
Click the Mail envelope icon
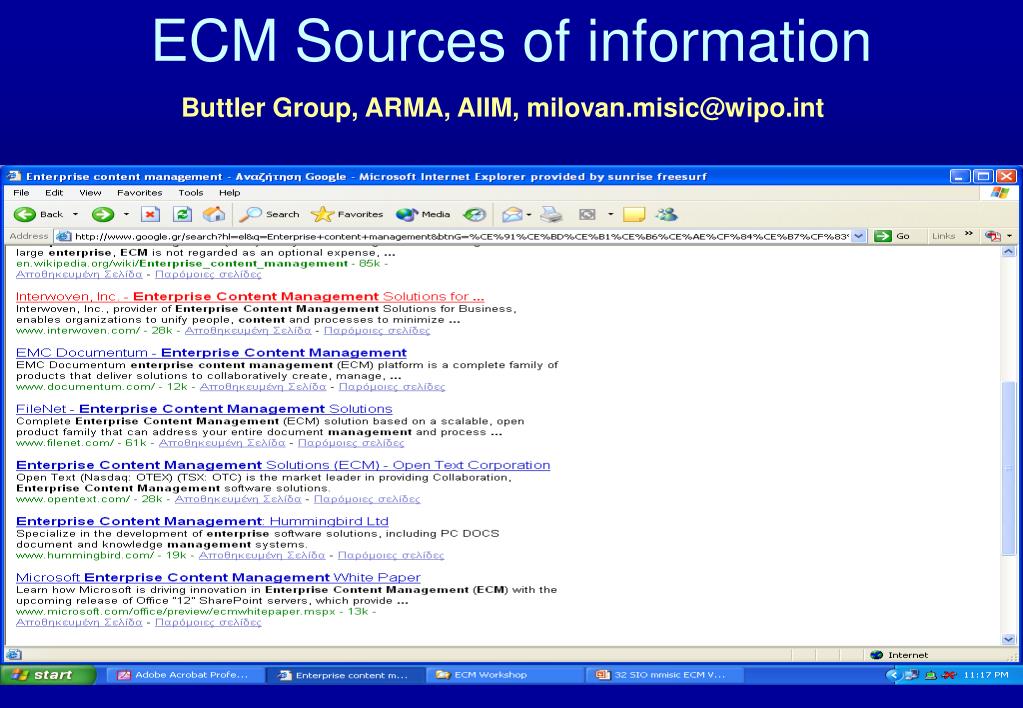point(512,214)
